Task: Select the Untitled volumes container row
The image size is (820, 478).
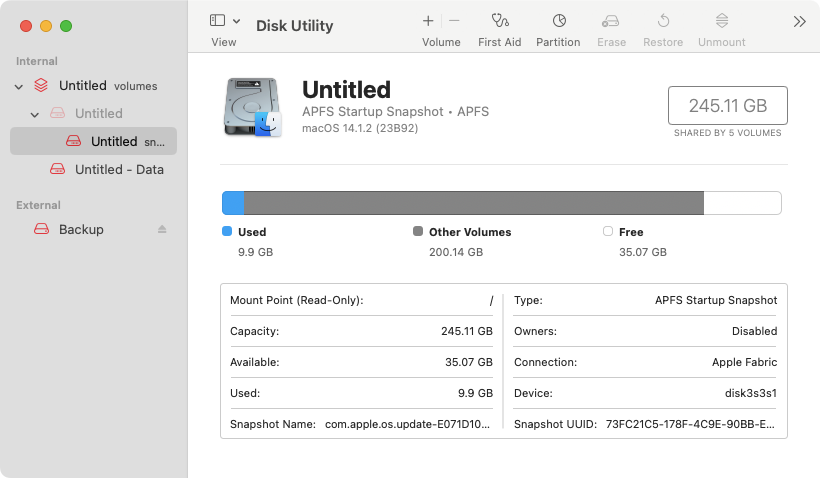Action: 93,85
